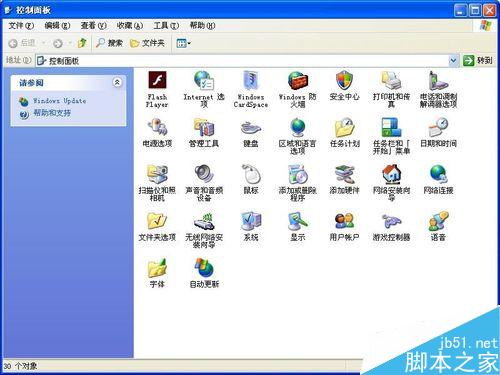Open 安全中心 shield icon
Viewport: 500px width, 375px height.
[x=344, y=81]
